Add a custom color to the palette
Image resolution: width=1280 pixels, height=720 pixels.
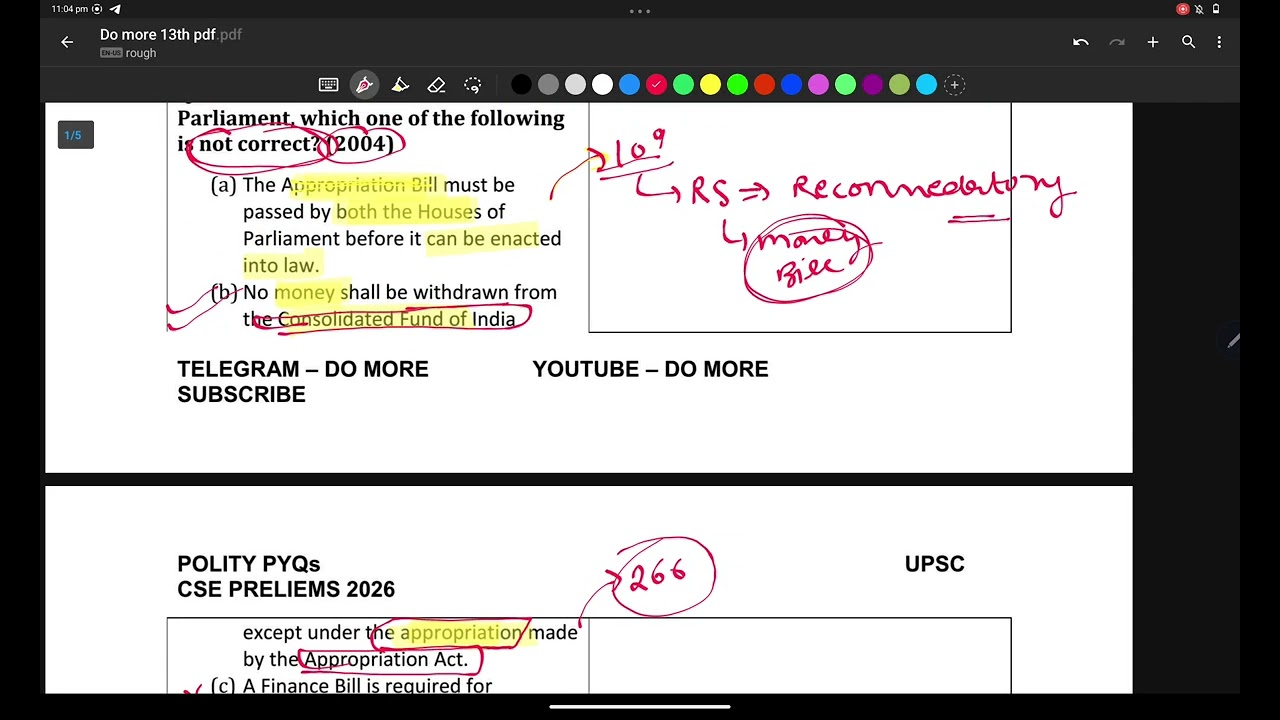(954, 85)
